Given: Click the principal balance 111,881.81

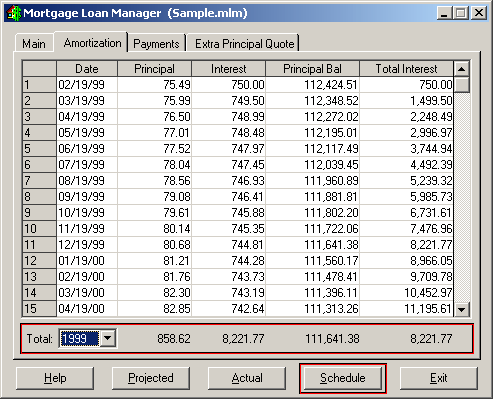Looking at the screenshot, I should 312,197.
